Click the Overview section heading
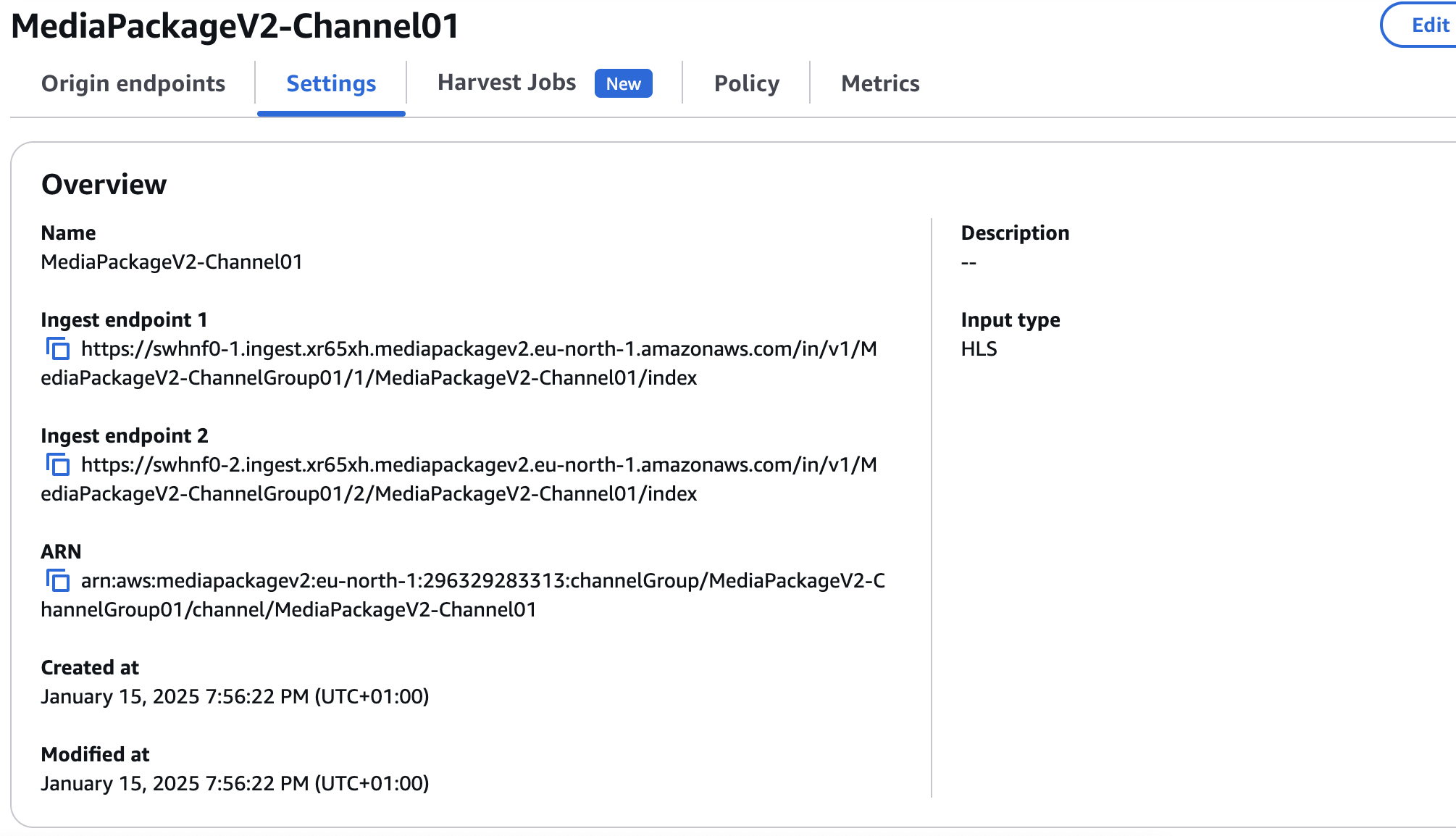Screen dimensions: 1456x836 104,185
